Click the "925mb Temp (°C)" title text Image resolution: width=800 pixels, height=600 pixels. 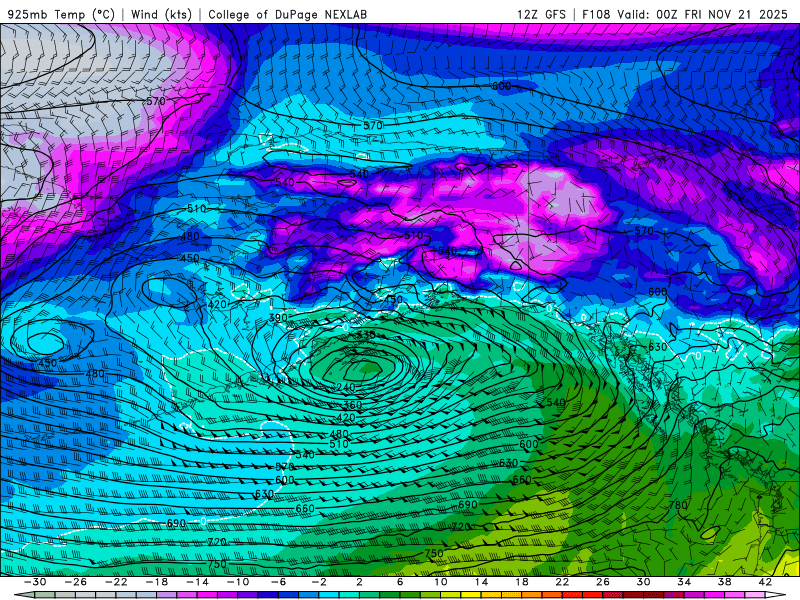coord(61,14)
